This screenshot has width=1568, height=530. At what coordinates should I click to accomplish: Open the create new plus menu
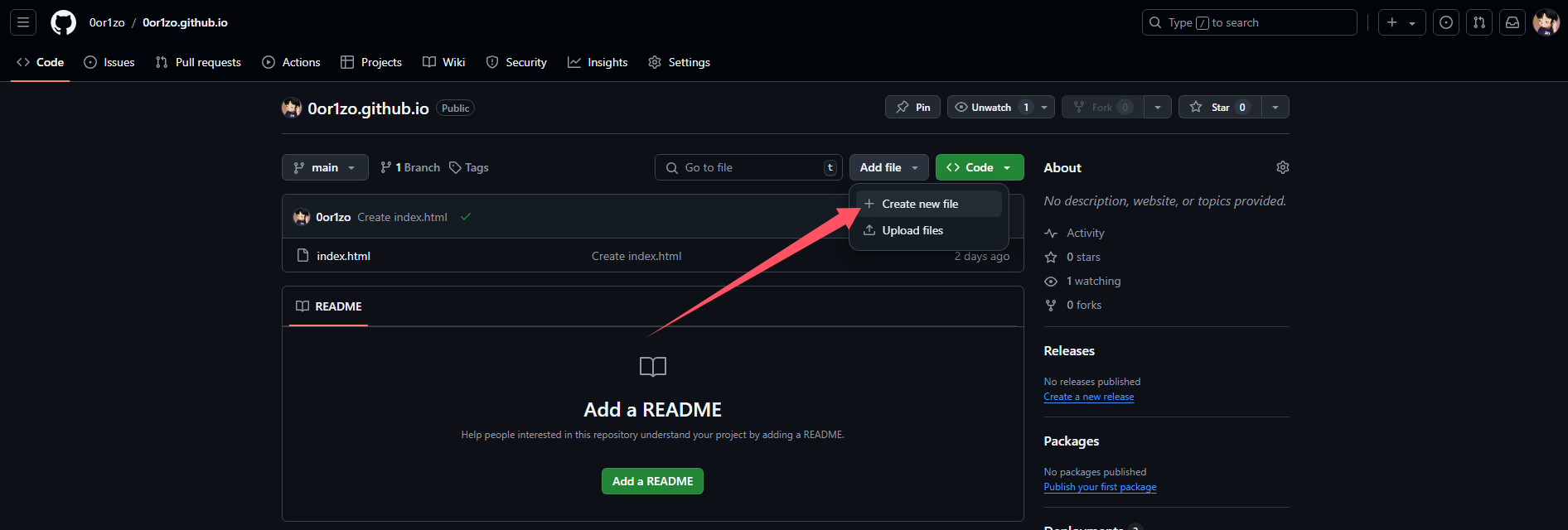[1401, 22]
